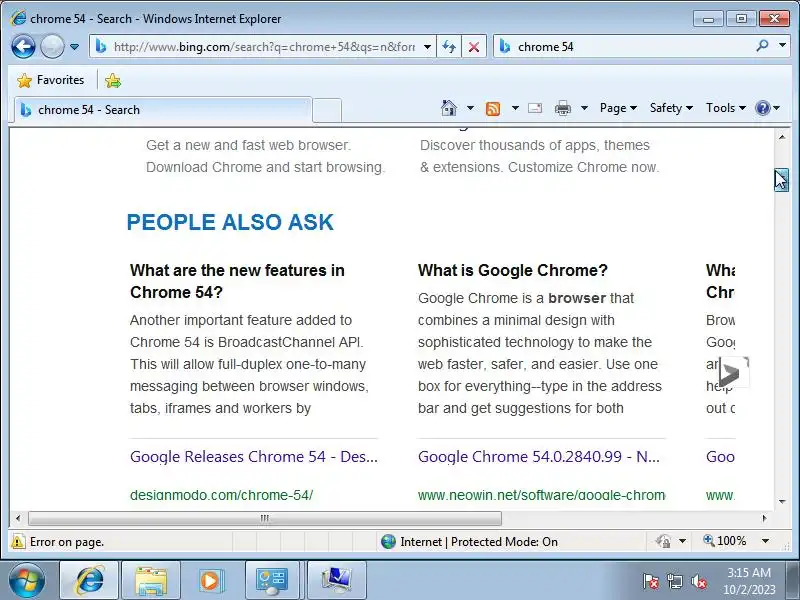The height and width of the screenshot is (600, 800).
Task: Click the vertical scrollbar down arrow
Action: pos(782,502)
